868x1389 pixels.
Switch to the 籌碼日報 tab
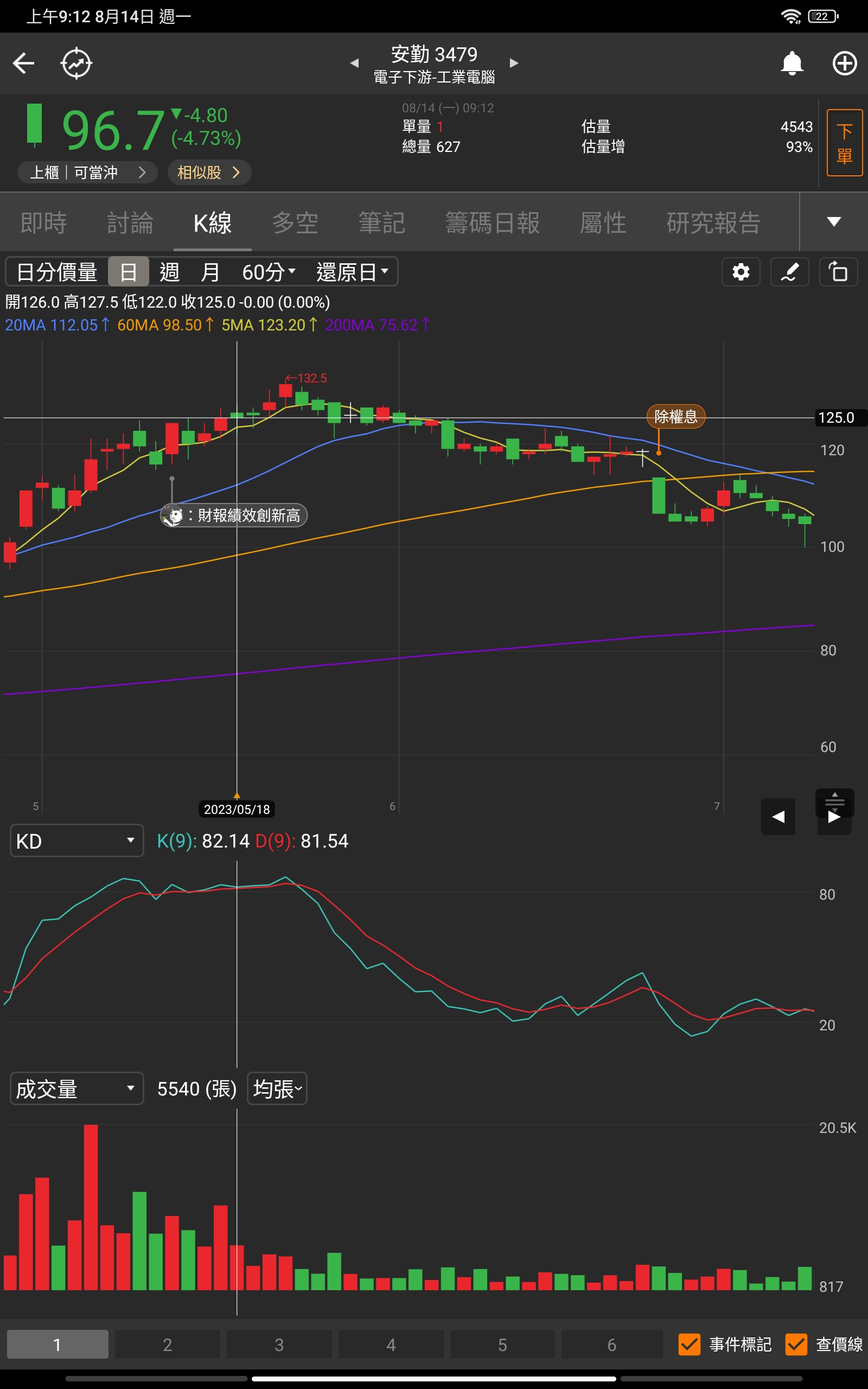point(492,222)
